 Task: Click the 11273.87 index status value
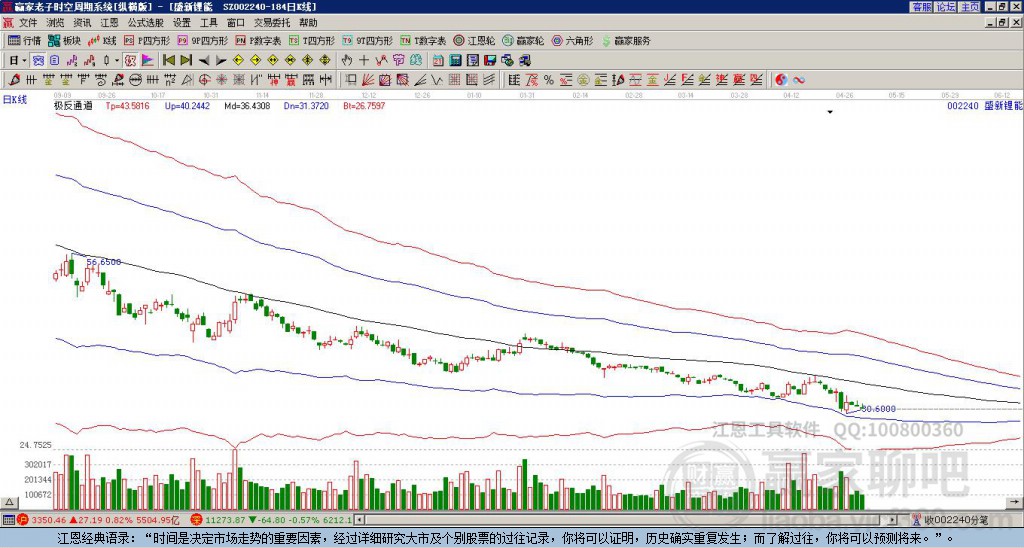pos(224,520)
